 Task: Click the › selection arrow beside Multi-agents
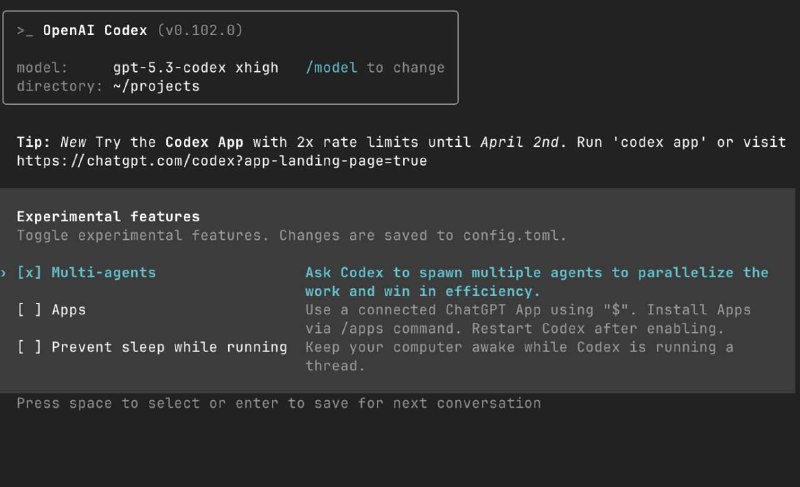coord(5,272)
